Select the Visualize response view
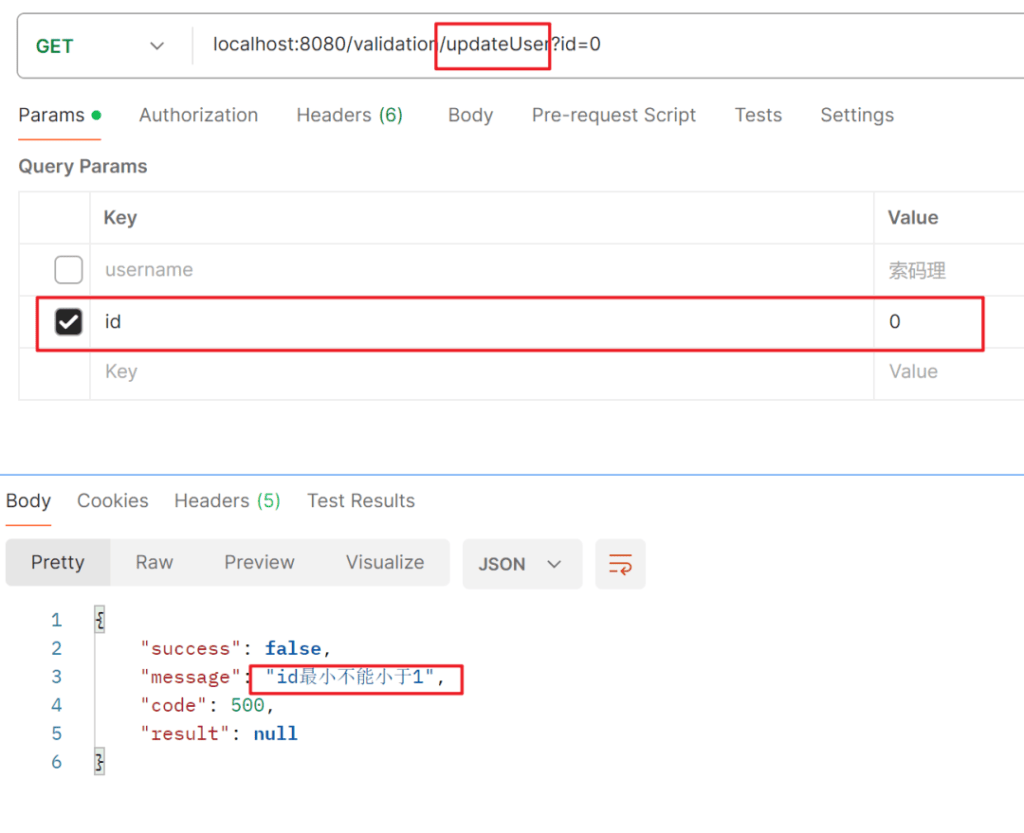 385,563
